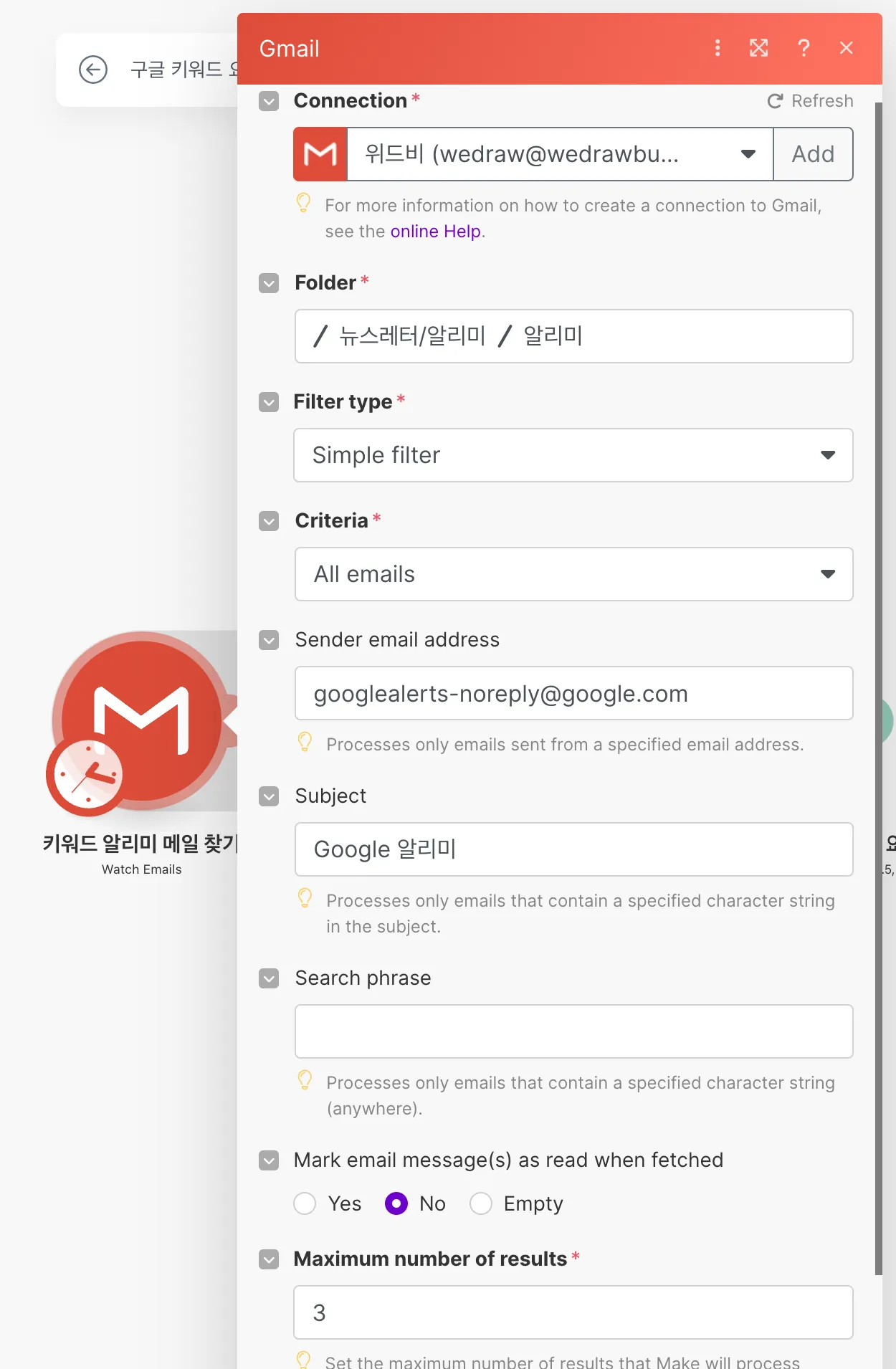
Task: Collapse the Subject section toggle
Action: pos(269,796)
